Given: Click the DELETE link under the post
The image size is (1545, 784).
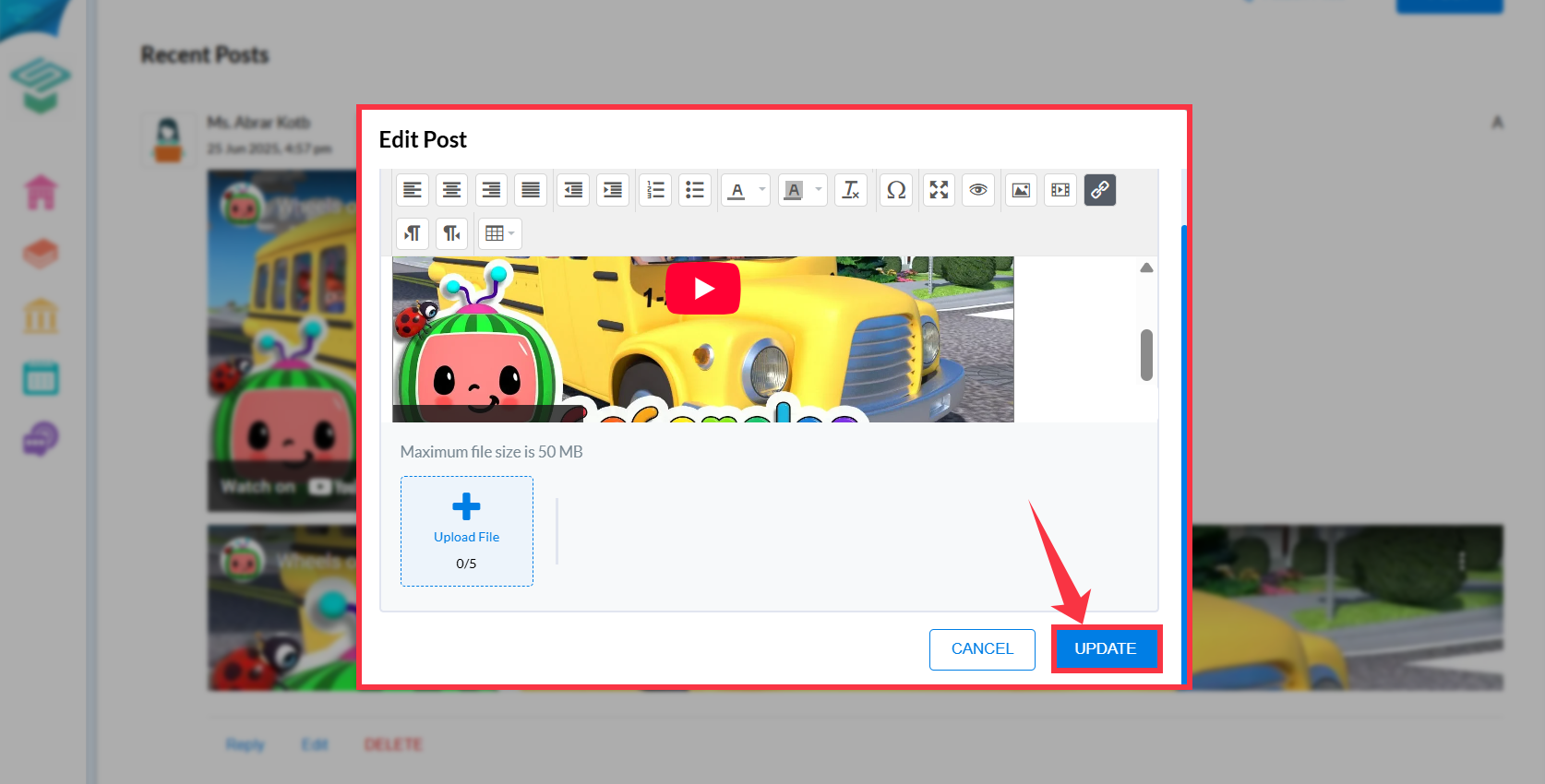Looking at the screenshot, I should 393,744.
